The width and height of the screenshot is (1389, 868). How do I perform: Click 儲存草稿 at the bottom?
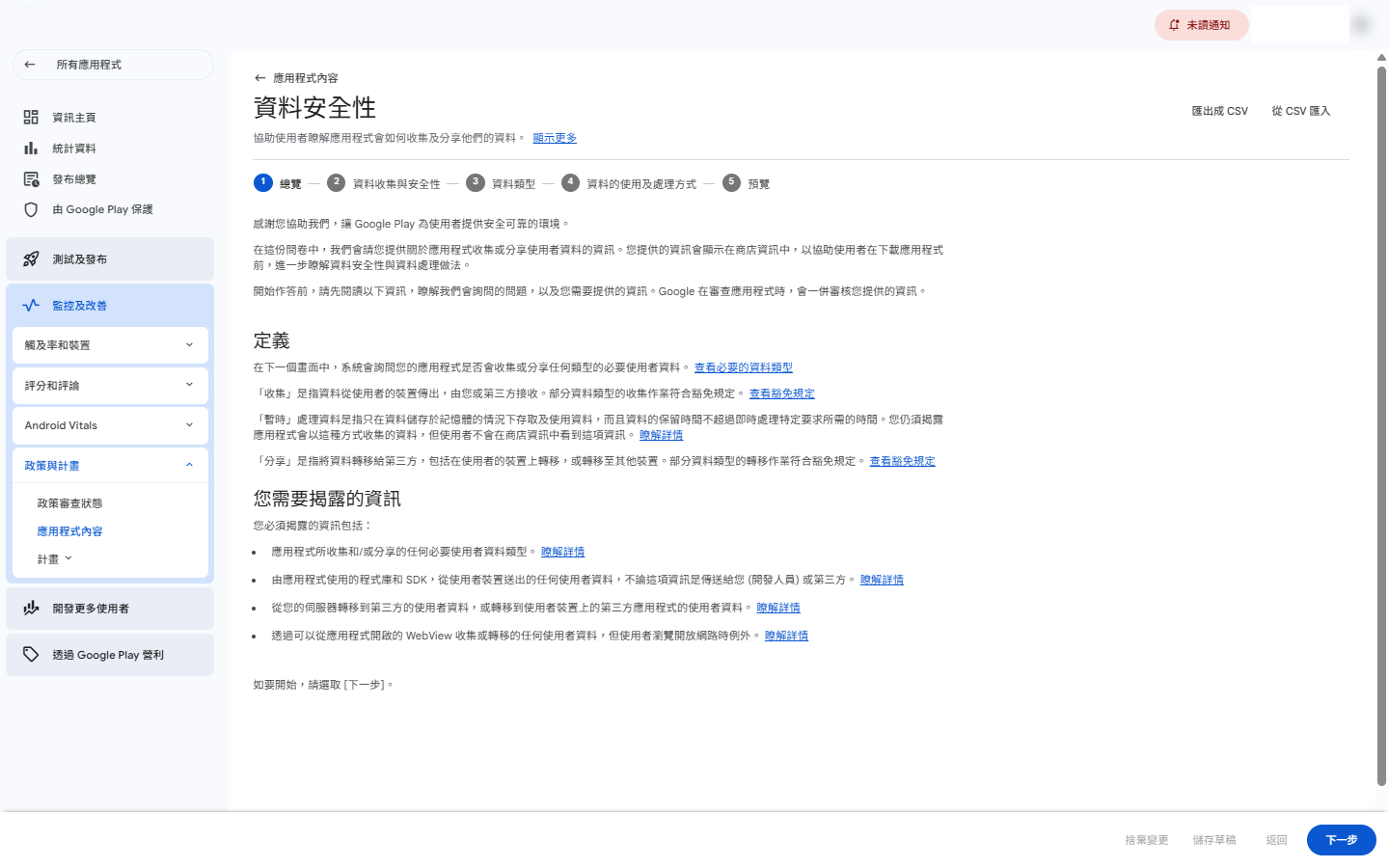[1213, 840]
